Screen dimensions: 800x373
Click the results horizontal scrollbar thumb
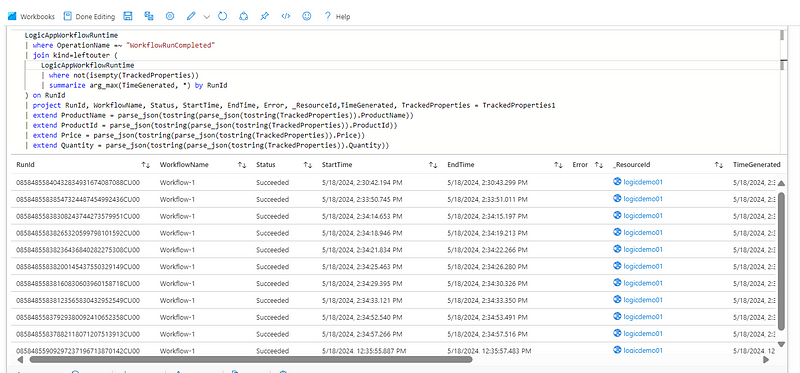[251, 359]
